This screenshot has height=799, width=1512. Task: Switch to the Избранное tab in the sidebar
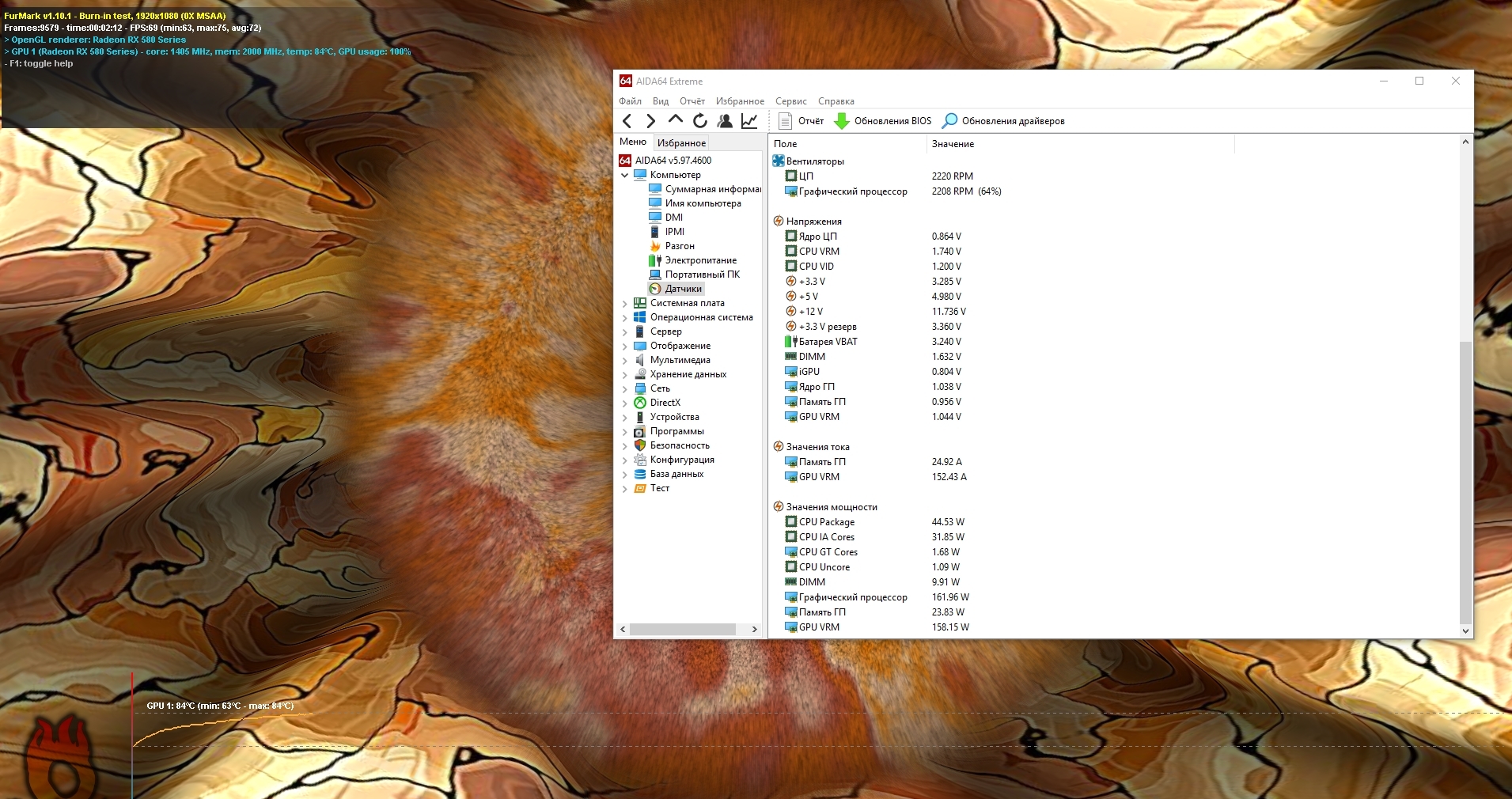pyautogui.click(x=681, y=143)
